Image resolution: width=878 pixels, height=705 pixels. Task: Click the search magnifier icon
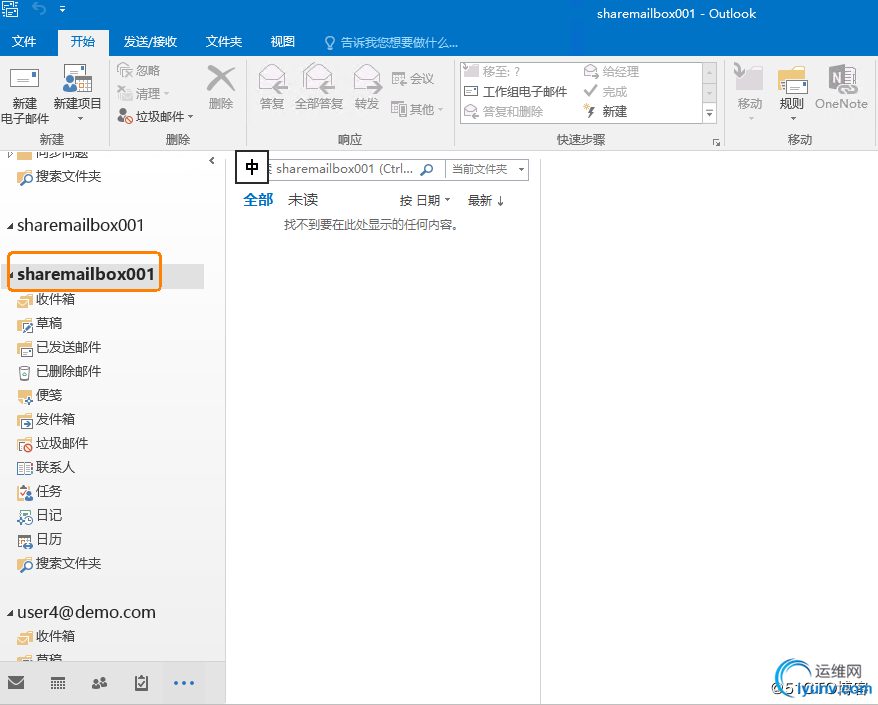pos(427,169)
